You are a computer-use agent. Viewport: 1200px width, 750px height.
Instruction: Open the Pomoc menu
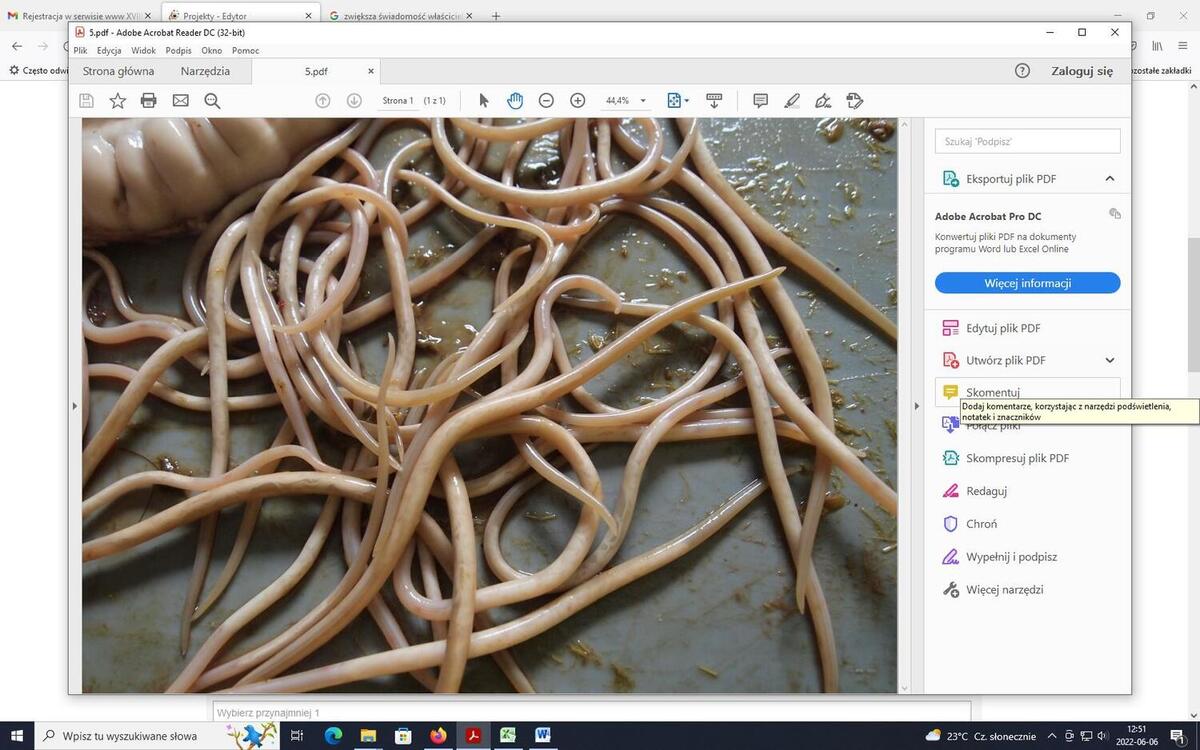point(245,50)
